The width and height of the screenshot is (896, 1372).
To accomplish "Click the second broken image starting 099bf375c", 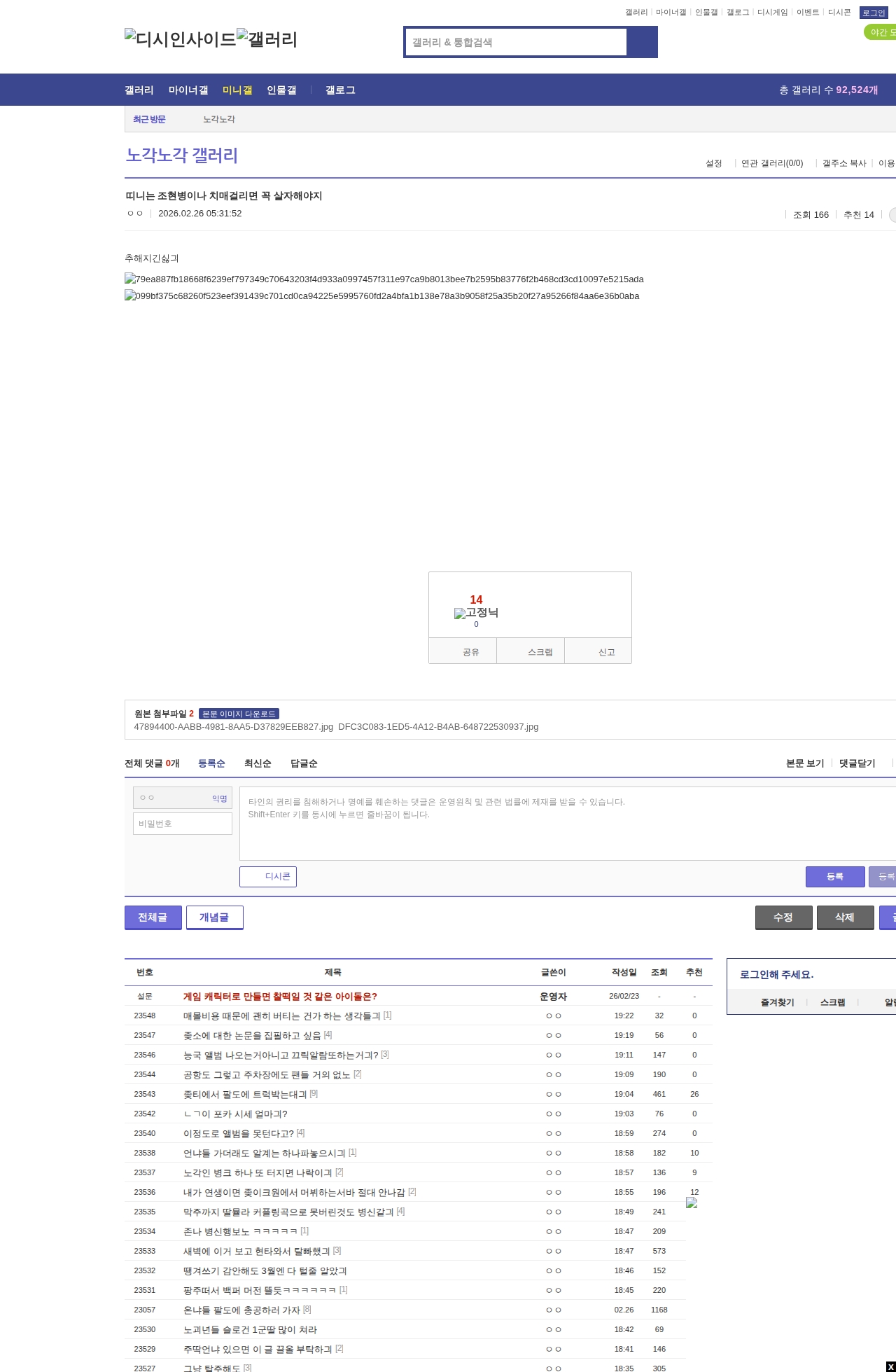I will tap(382, 296).
